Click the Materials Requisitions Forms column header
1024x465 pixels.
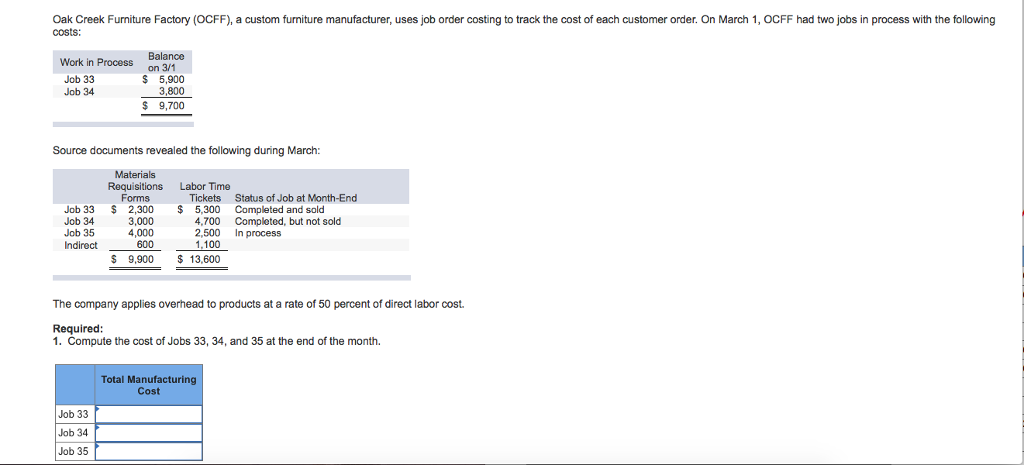tap(135, 186)
